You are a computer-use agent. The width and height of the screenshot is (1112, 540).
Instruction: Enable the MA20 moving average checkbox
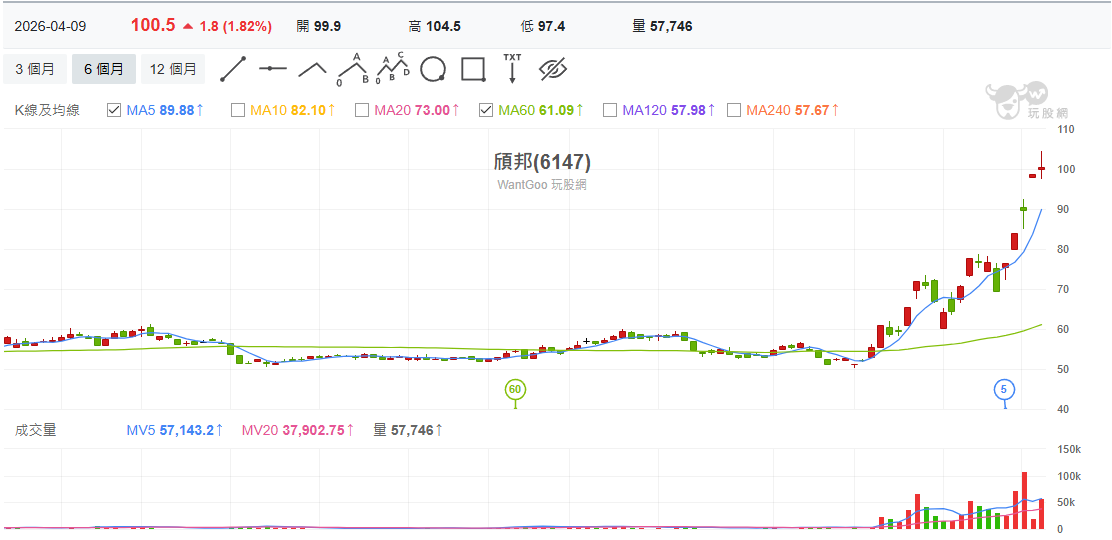click(x=362, y=110)
